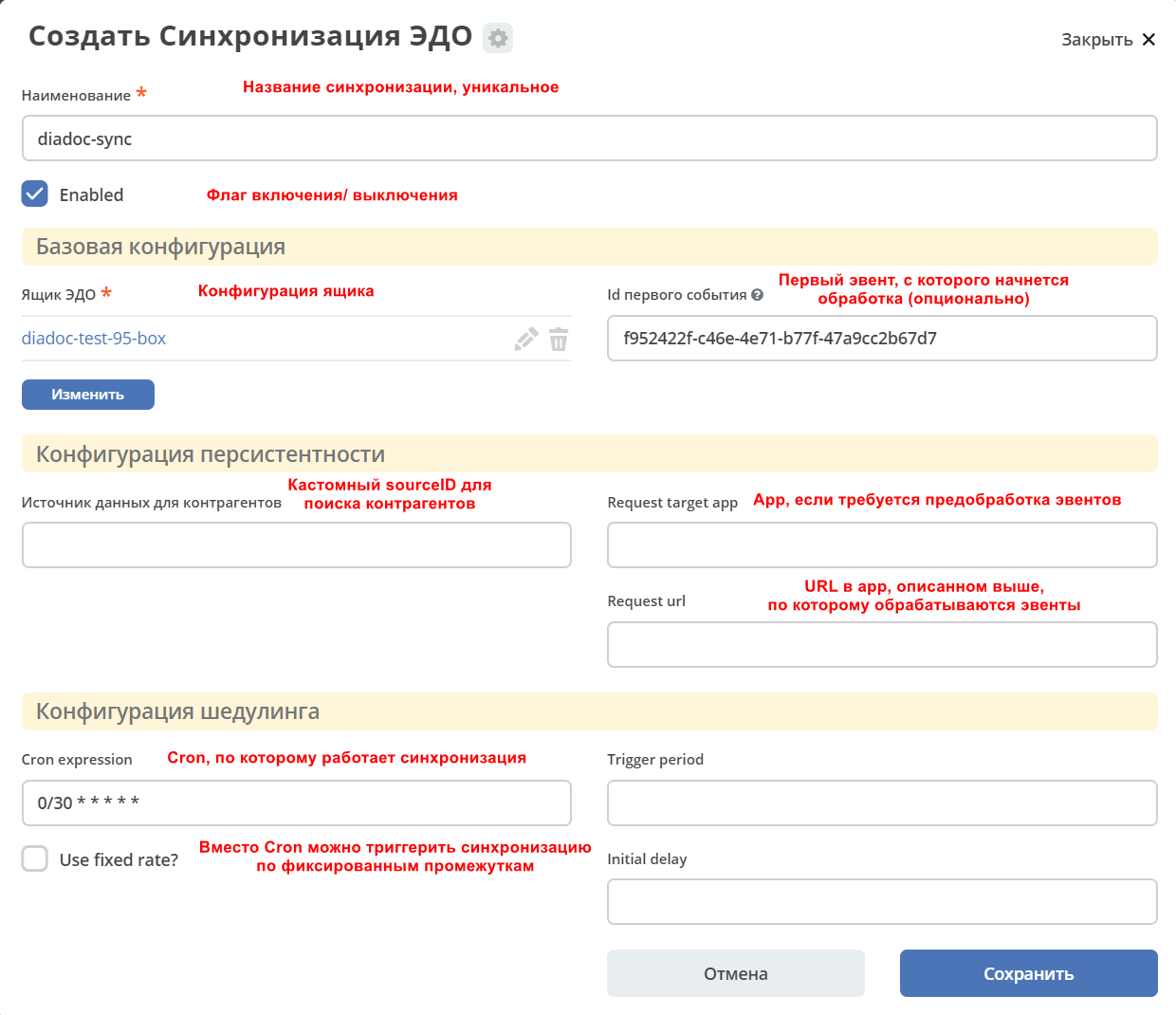Click the Enabled label text
The image size is (1176, 1015).
point(91,194)
